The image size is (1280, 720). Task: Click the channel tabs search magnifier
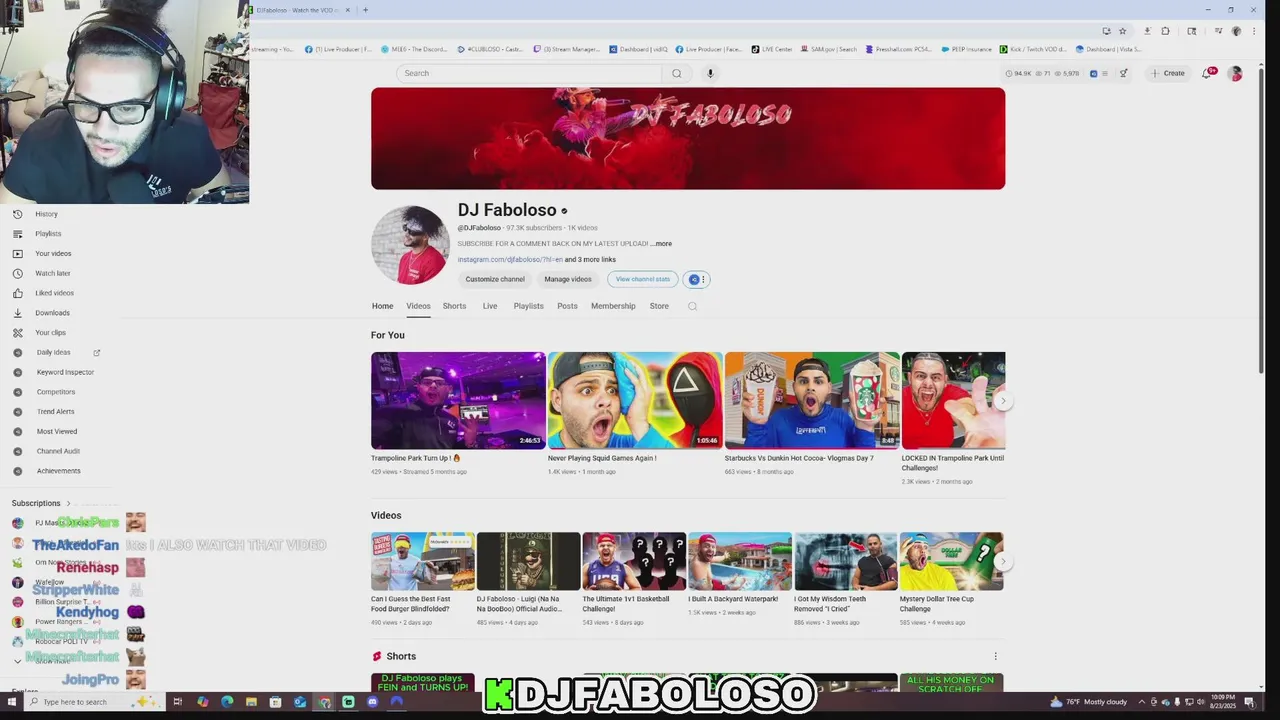692,306
